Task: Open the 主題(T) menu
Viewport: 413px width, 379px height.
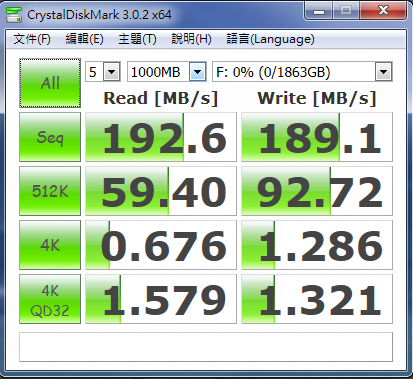Action: click(x=137, y=39)
